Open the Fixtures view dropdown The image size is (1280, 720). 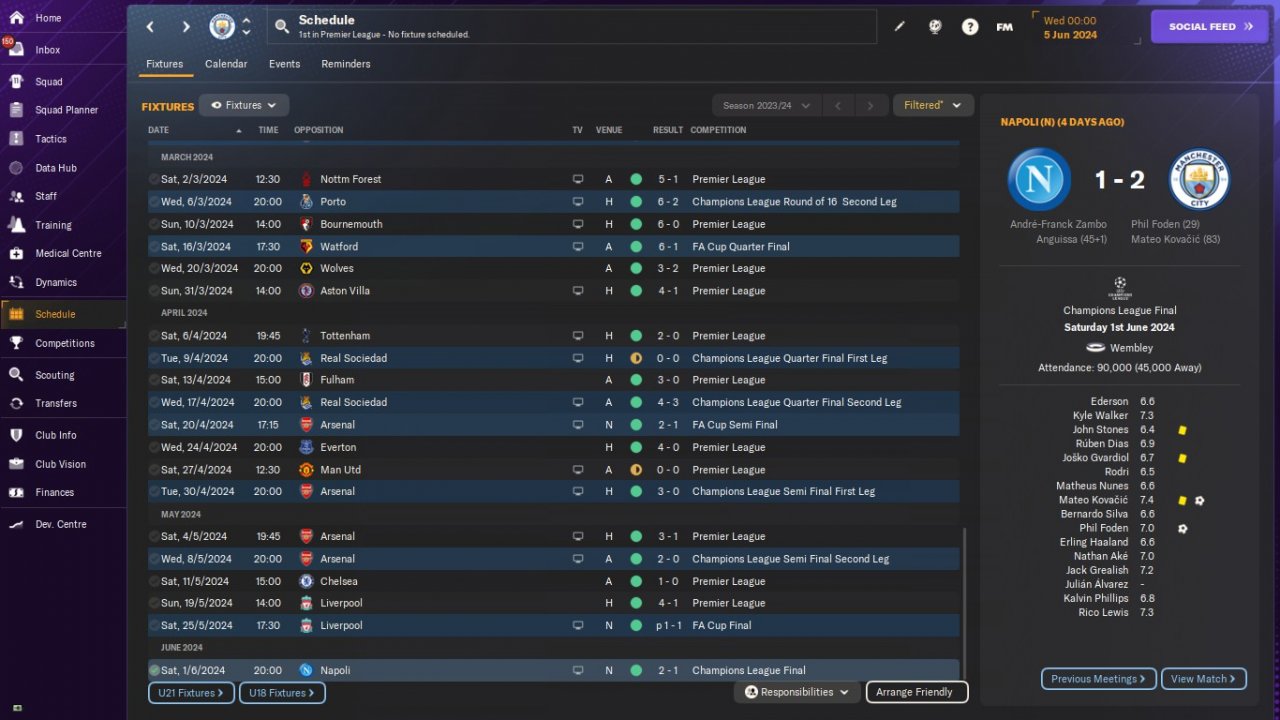click(244, 105)
